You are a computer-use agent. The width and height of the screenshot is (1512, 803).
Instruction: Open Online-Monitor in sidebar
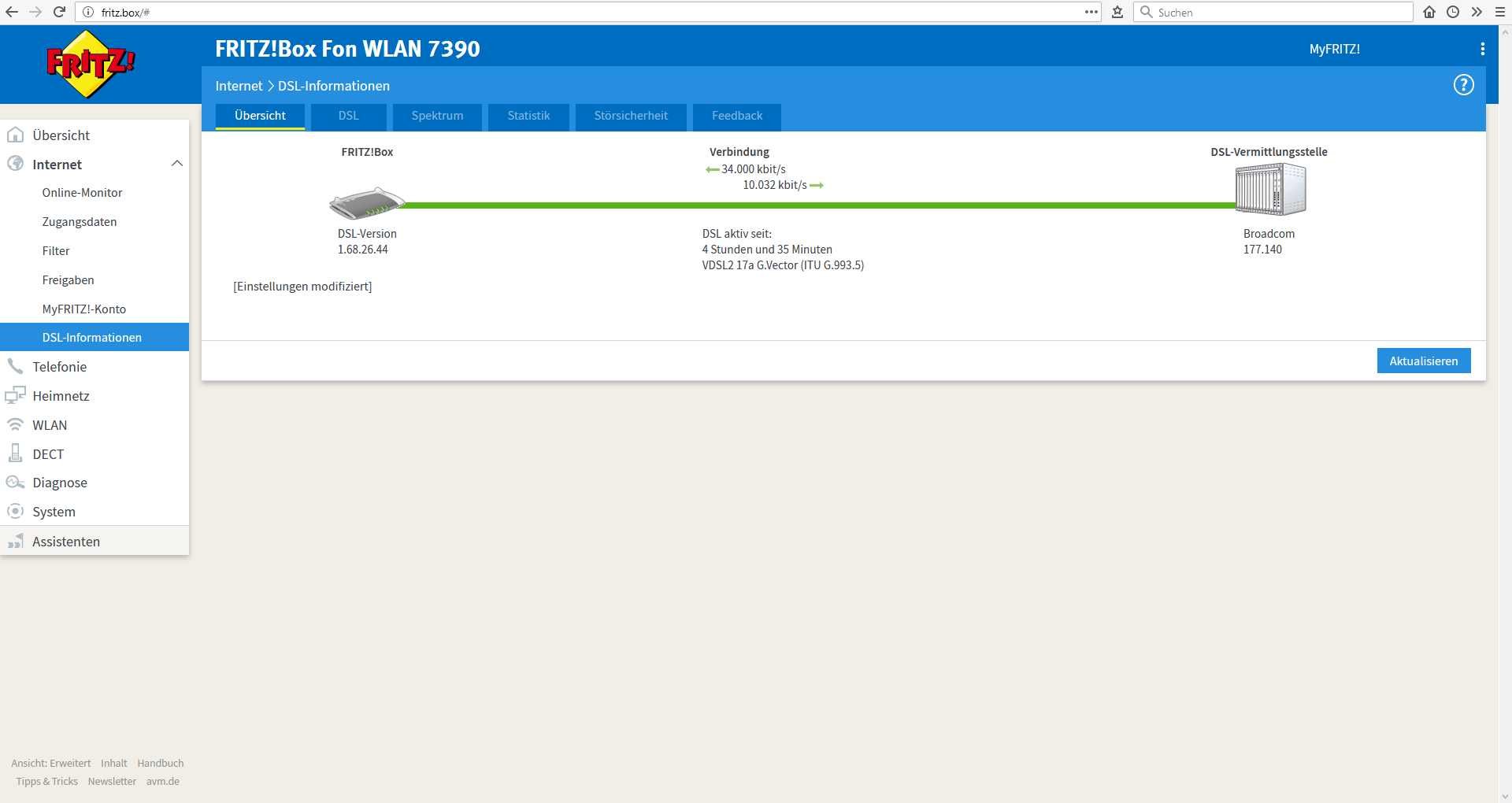click(82, 193)
